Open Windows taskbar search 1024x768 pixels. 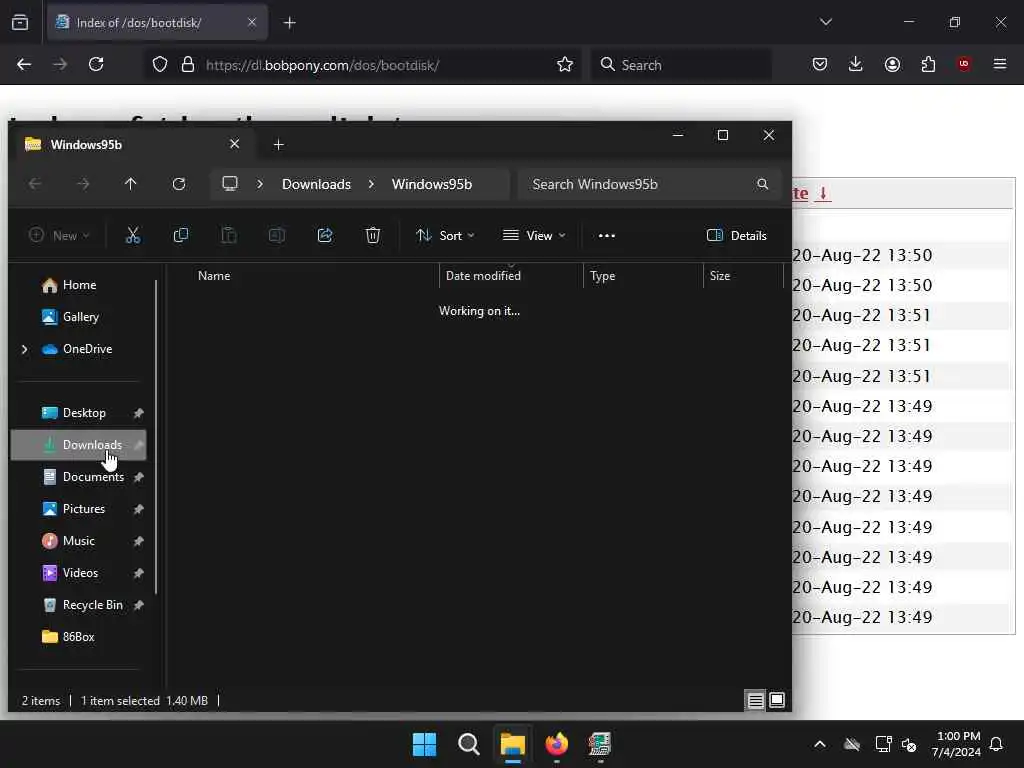click(468, 744)
